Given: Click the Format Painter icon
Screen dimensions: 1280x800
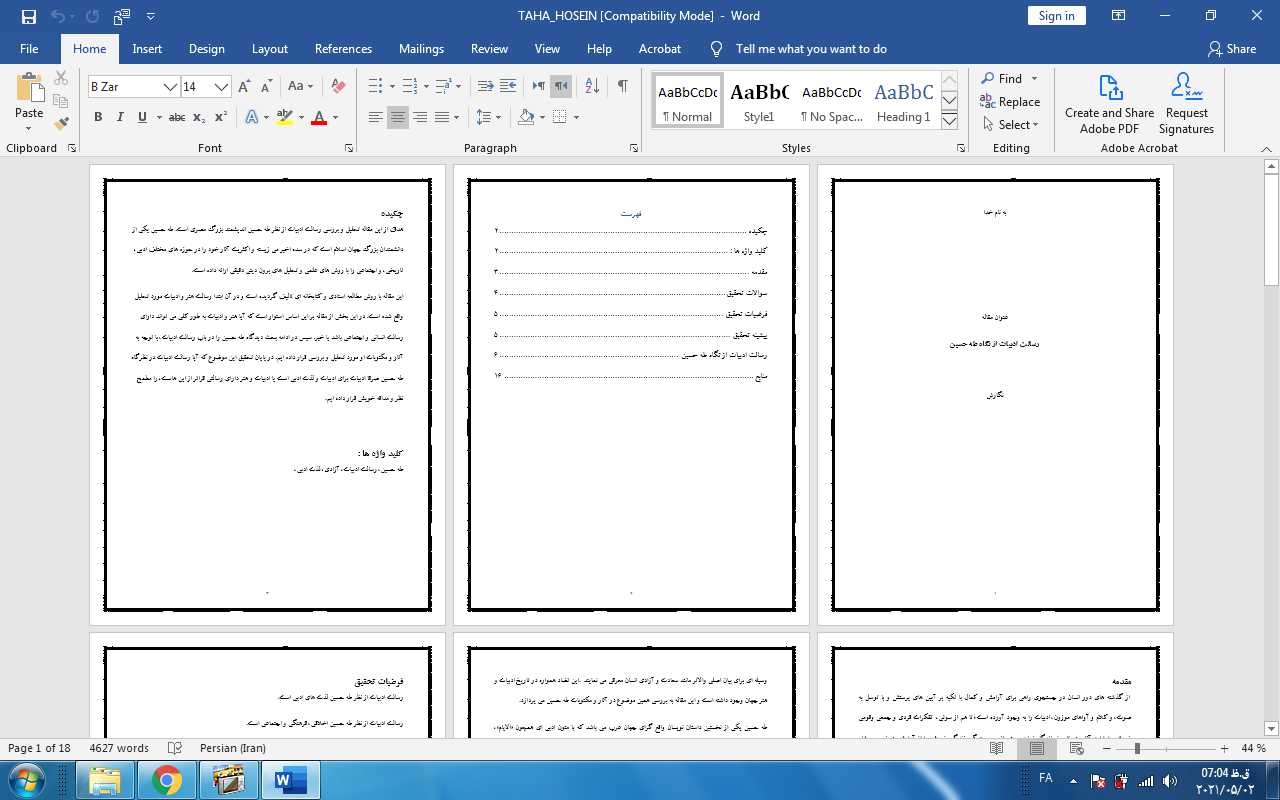Looking at the screenshot, I should 61,124.
